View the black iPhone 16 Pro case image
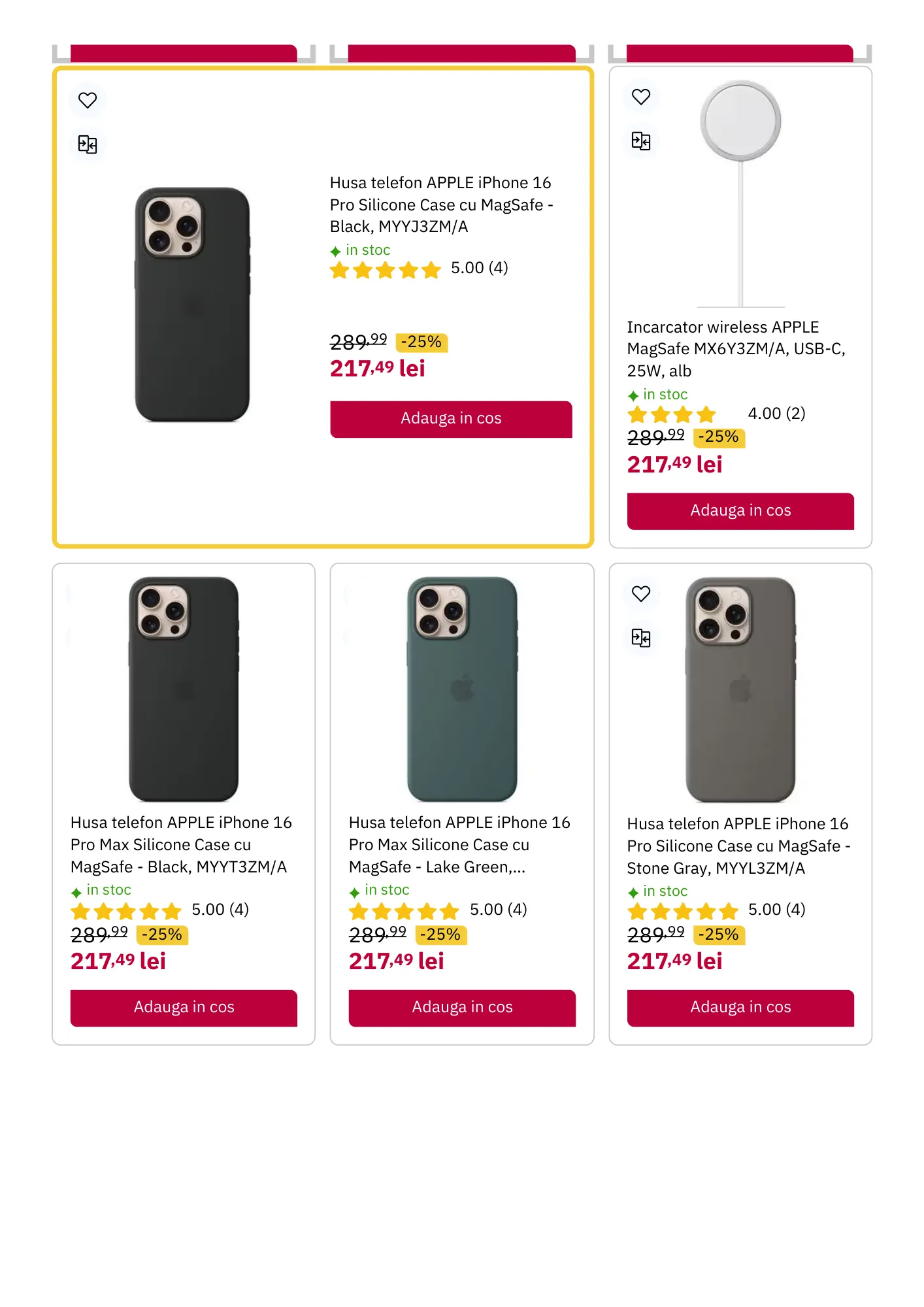The image size is (924, 1307). (192, 305)
